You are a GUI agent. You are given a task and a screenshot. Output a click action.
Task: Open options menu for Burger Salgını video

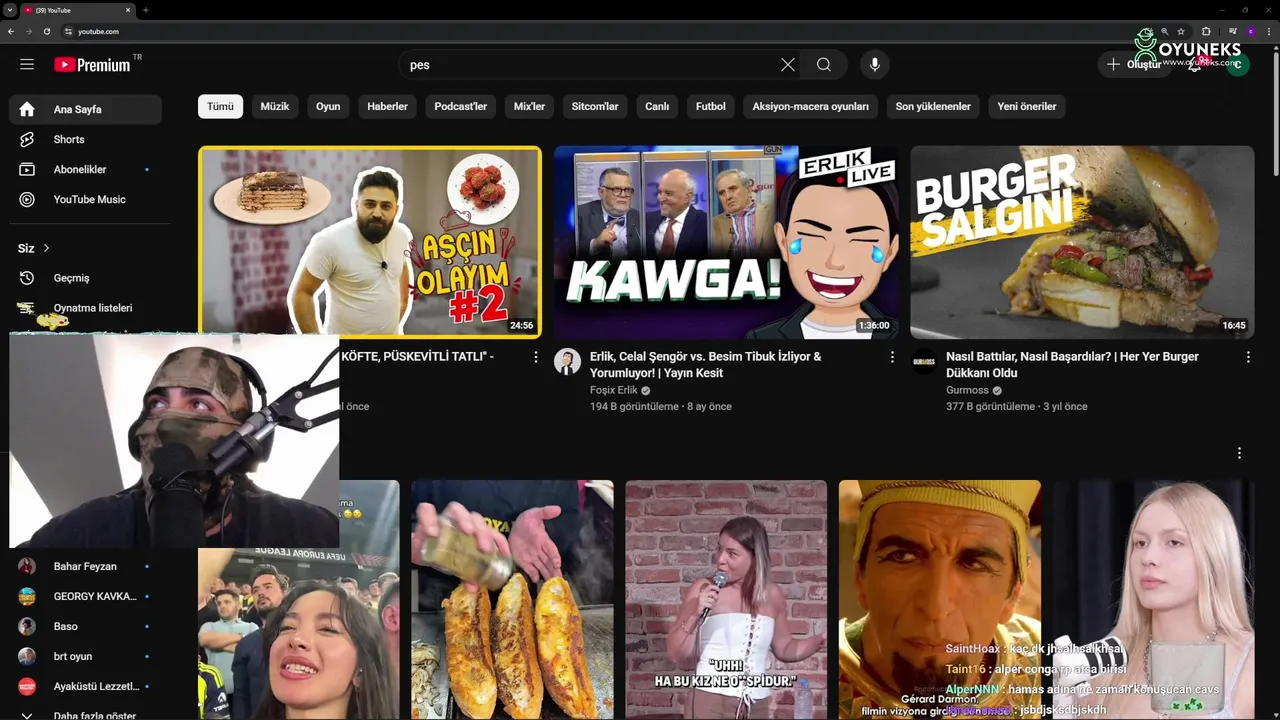tap(1248, 357)
